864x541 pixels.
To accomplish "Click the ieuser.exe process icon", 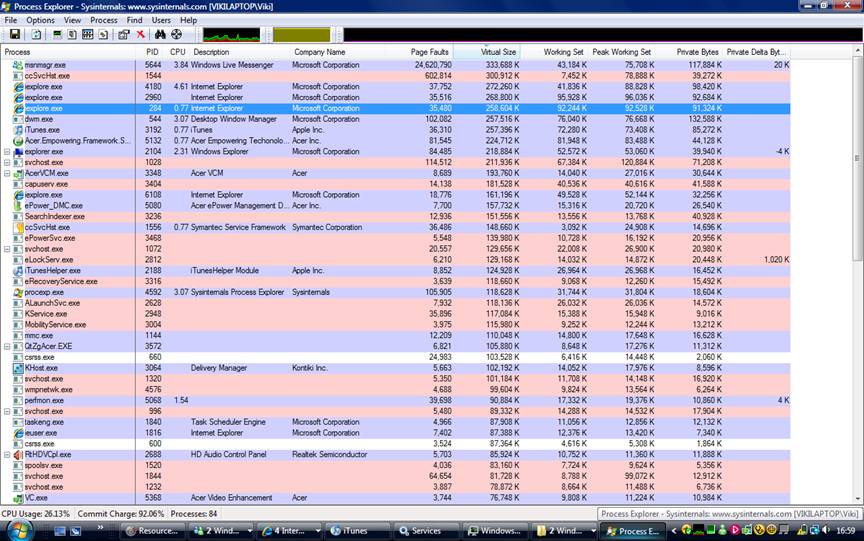I will (18, 433).
